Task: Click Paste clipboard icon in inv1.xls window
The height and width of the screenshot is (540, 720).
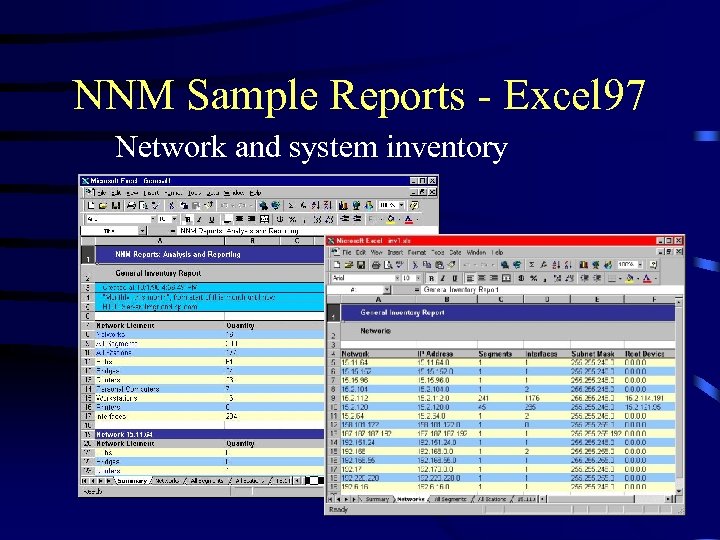Action: click(x=439, y=265)
